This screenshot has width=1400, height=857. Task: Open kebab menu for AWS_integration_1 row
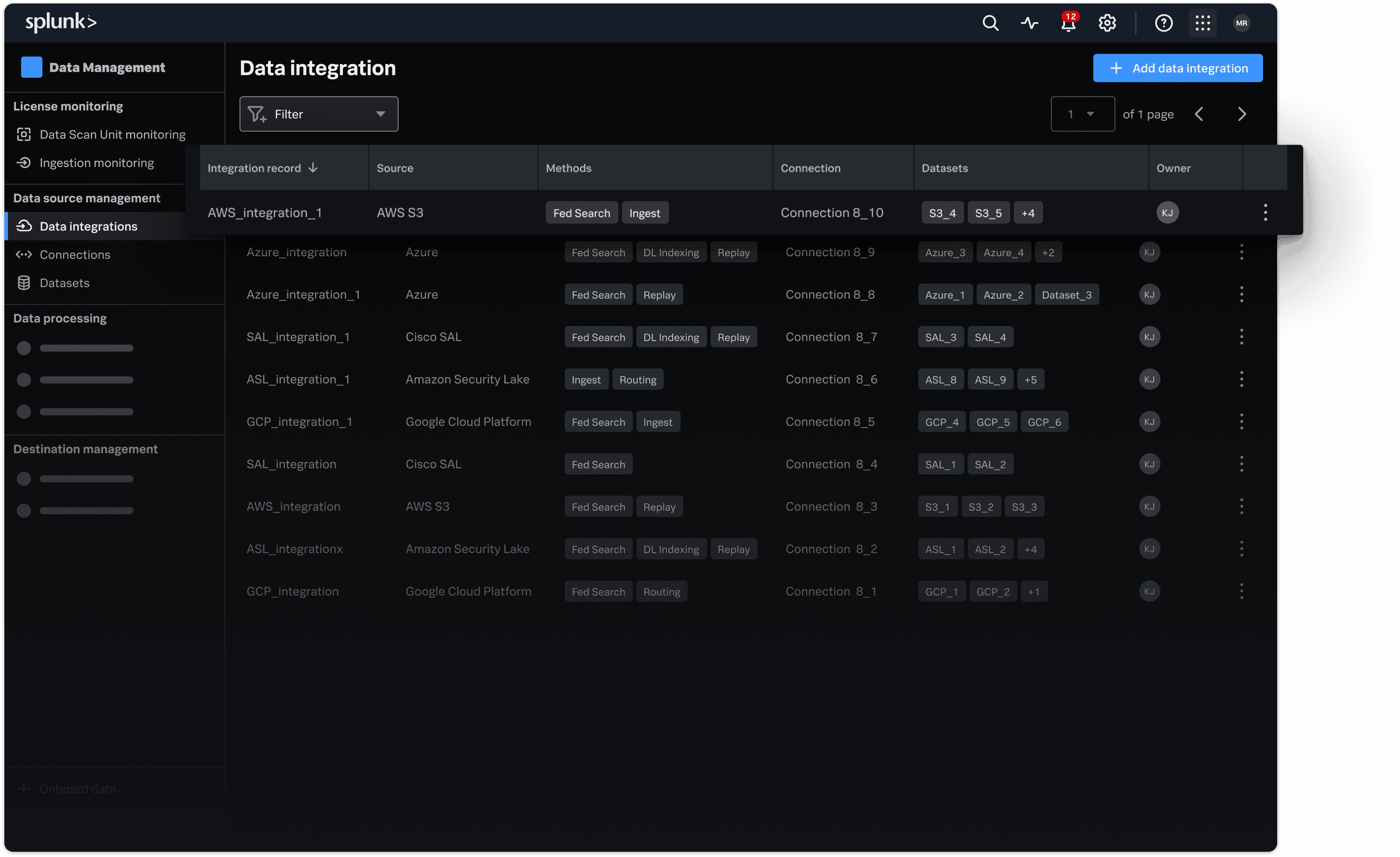pos(1265,212)
